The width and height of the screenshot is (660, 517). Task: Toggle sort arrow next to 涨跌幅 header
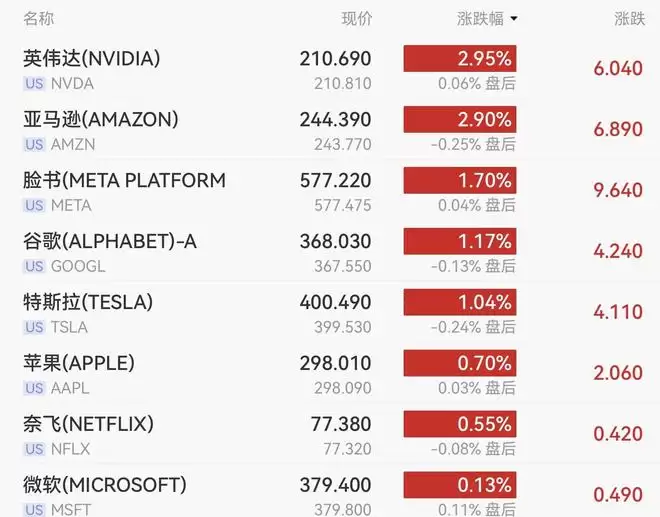[x=514, y=19]
